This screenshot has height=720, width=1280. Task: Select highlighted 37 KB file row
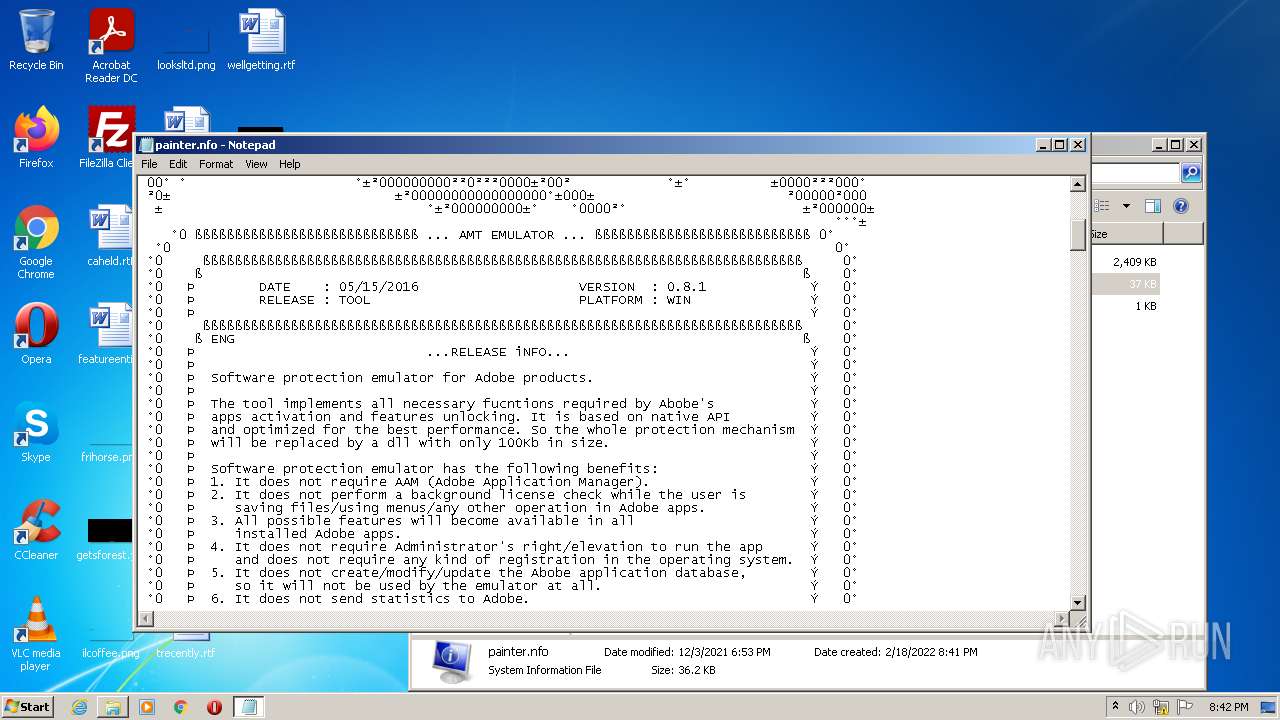[1125, 284]
